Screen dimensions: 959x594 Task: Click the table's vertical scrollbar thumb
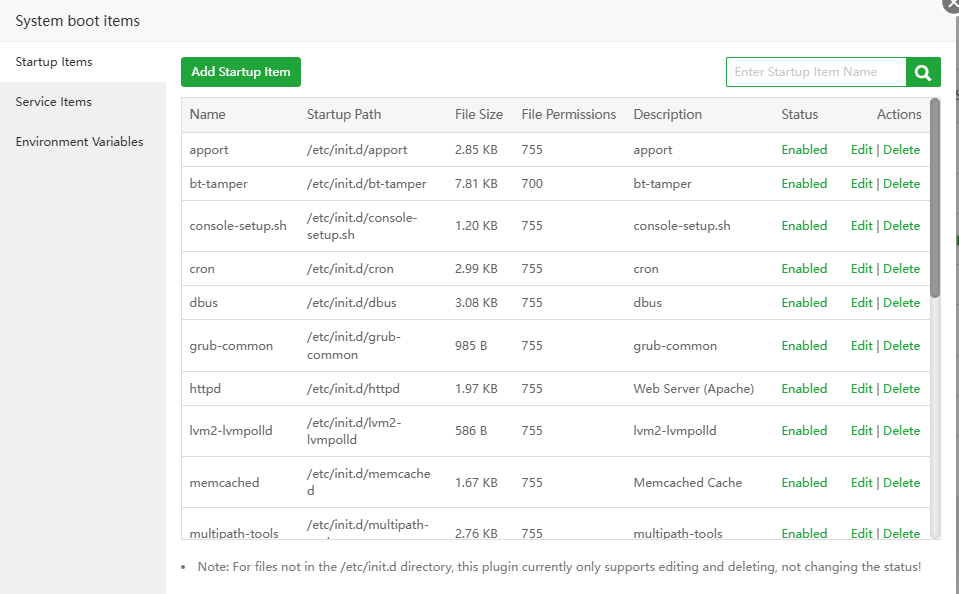[935, 197]
